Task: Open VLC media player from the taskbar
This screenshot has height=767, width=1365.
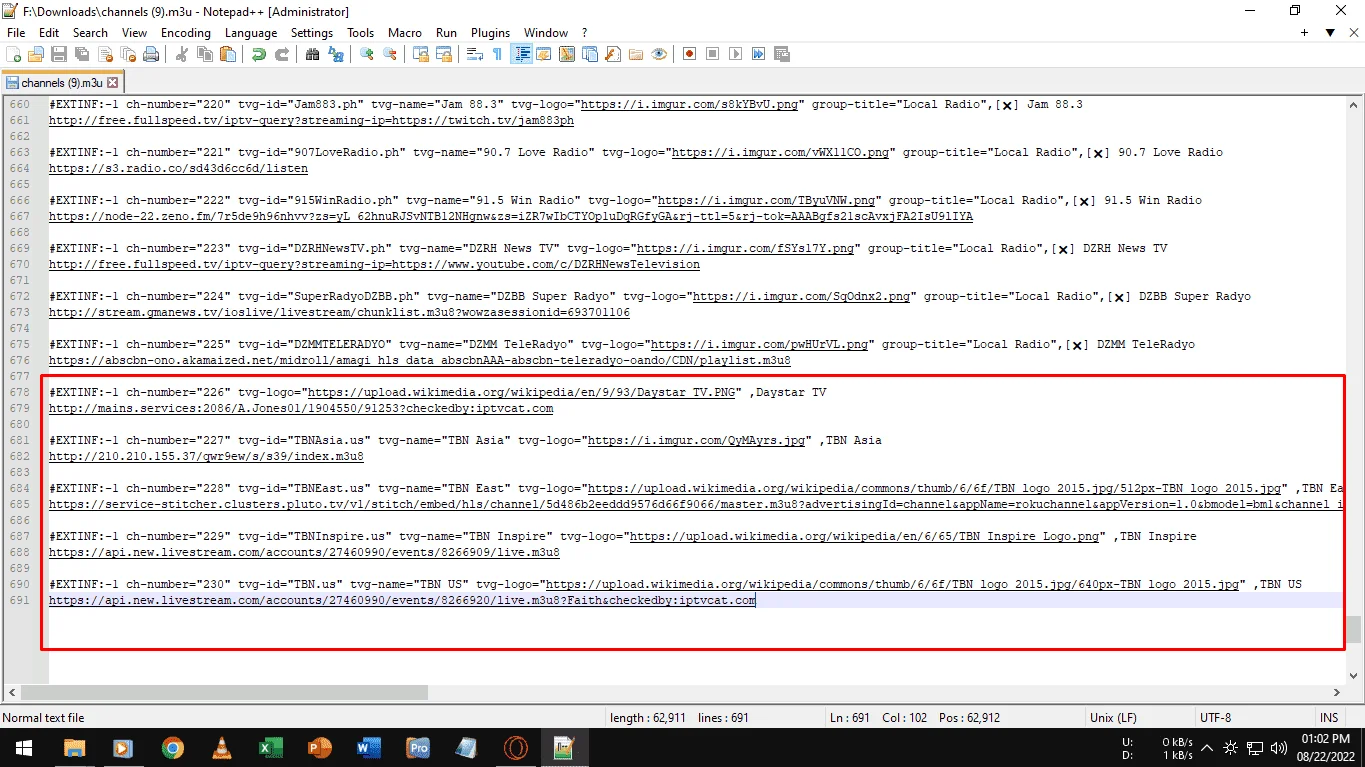Action: [221, 747]
